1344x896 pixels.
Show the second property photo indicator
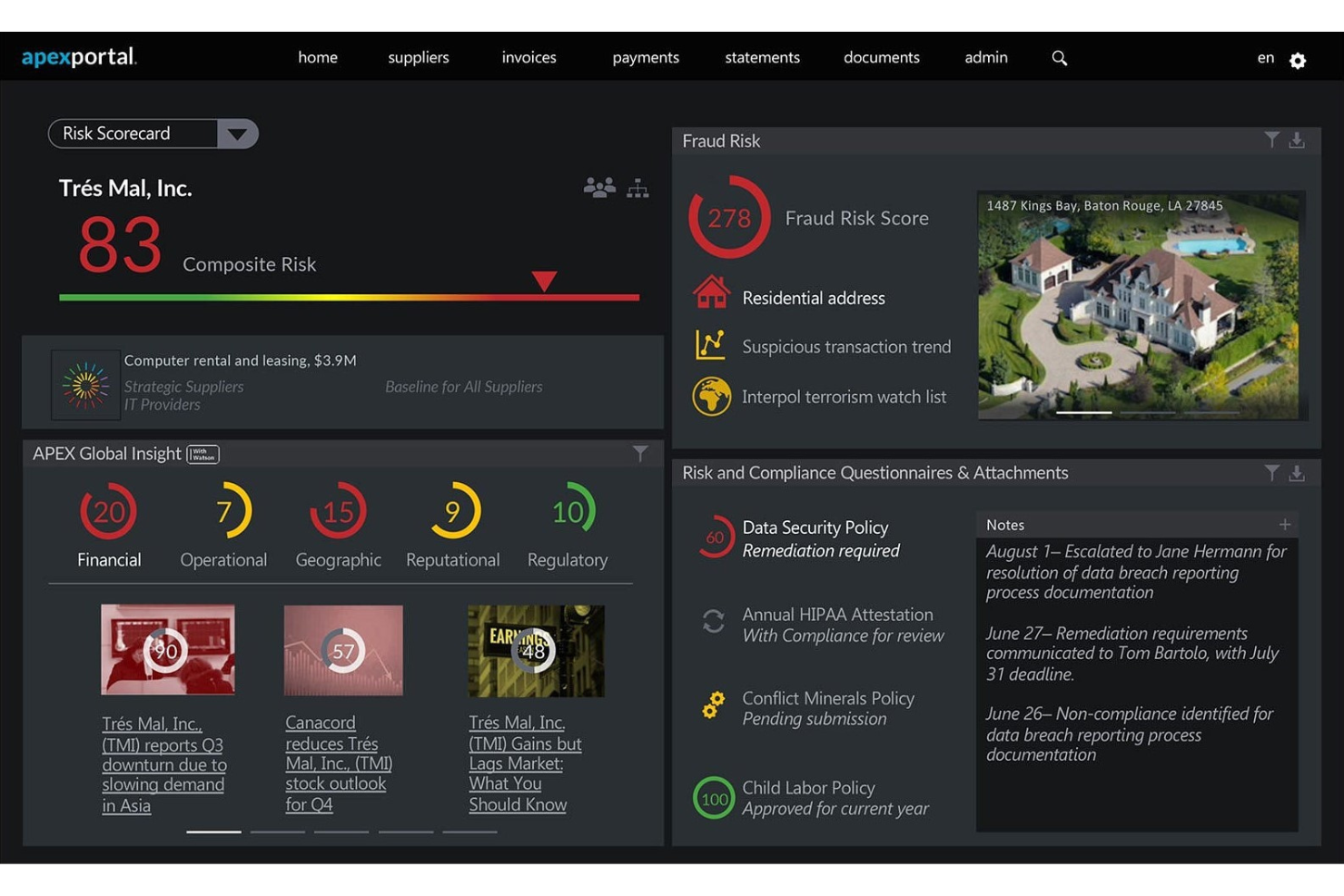click(1148, 413)
